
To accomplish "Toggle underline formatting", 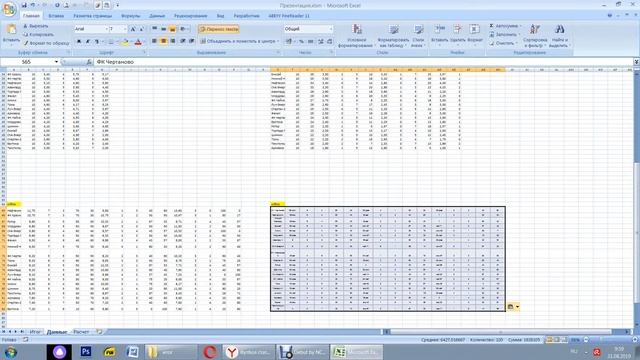I will (97, 41).
